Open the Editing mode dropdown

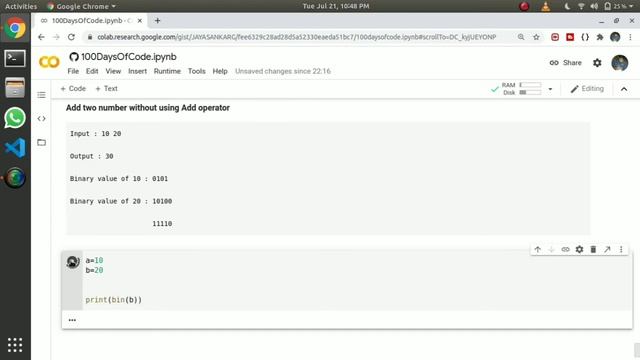point(587,89)
